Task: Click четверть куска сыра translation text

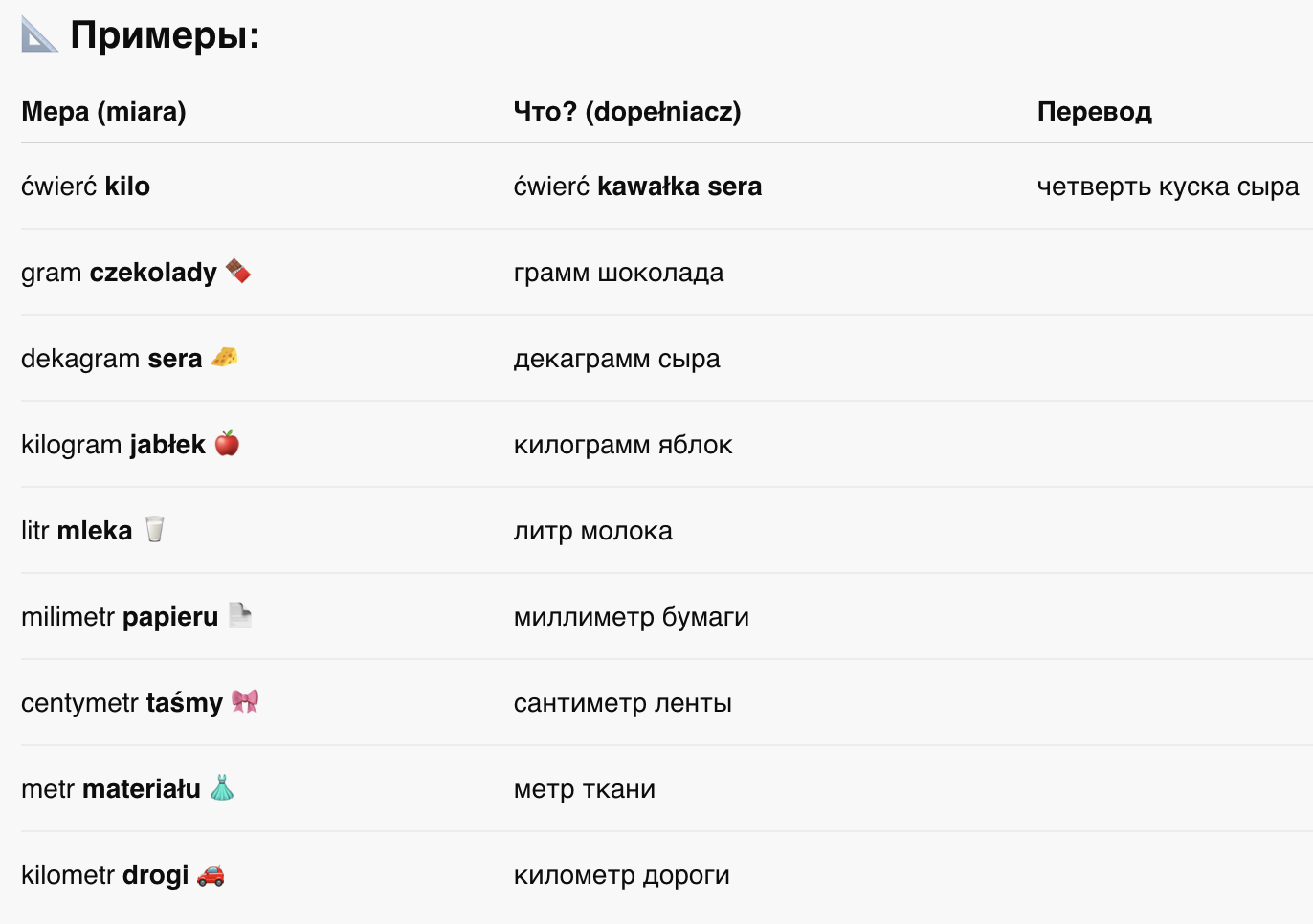Action: (1168, 187)
